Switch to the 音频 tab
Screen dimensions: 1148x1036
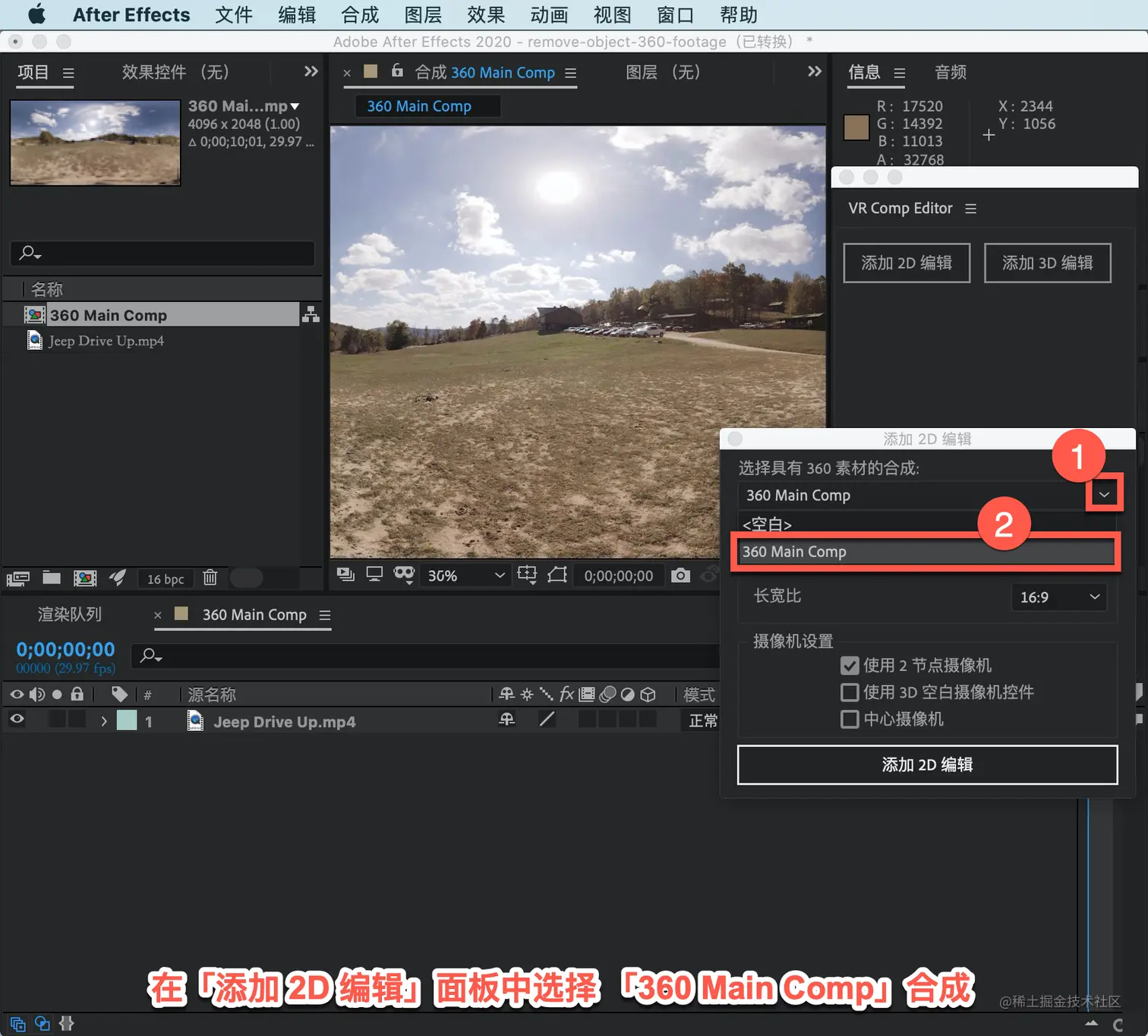(x=951, y=72)
